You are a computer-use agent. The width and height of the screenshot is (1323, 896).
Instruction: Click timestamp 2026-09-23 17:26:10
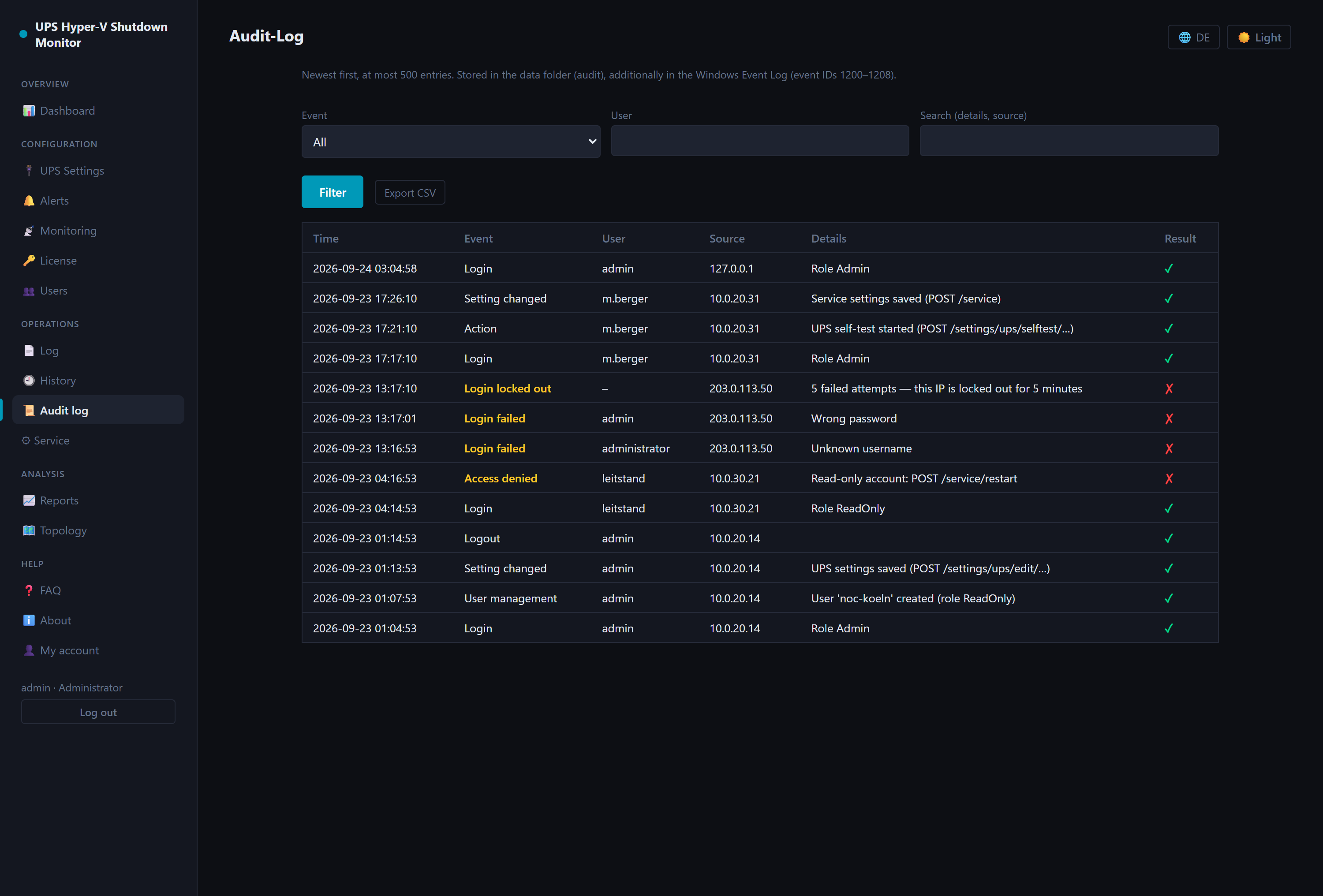[365, 298]
